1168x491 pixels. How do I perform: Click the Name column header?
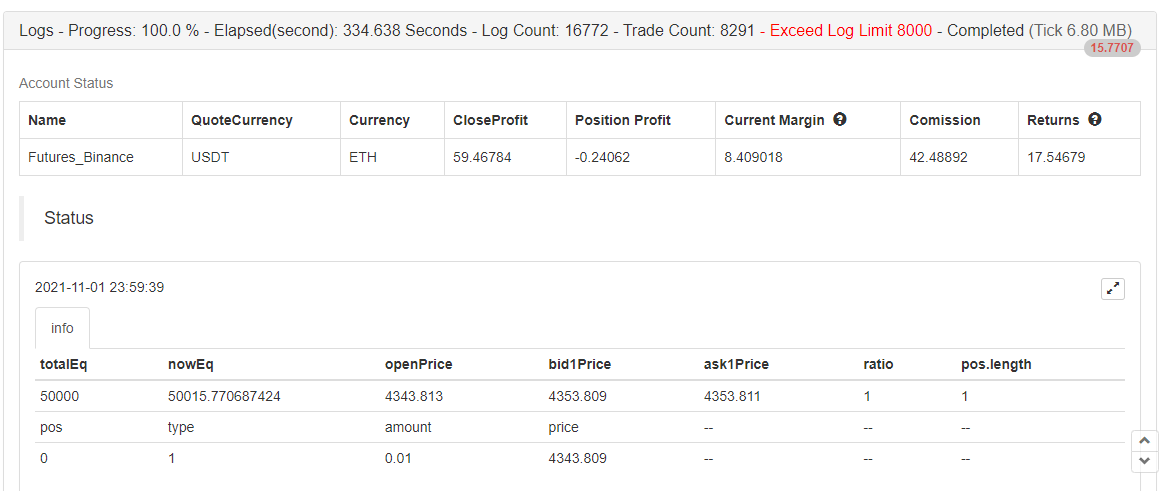pyautogui.click(x=47, y=120)
